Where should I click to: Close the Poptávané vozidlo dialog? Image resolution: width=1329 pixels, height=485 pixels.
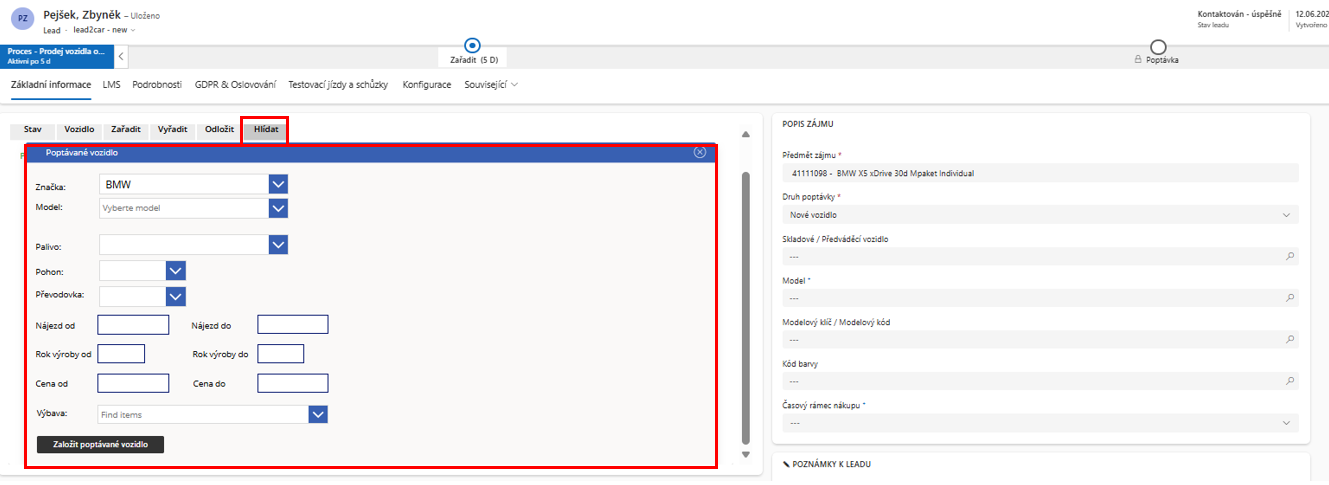[x=700, y=152]
